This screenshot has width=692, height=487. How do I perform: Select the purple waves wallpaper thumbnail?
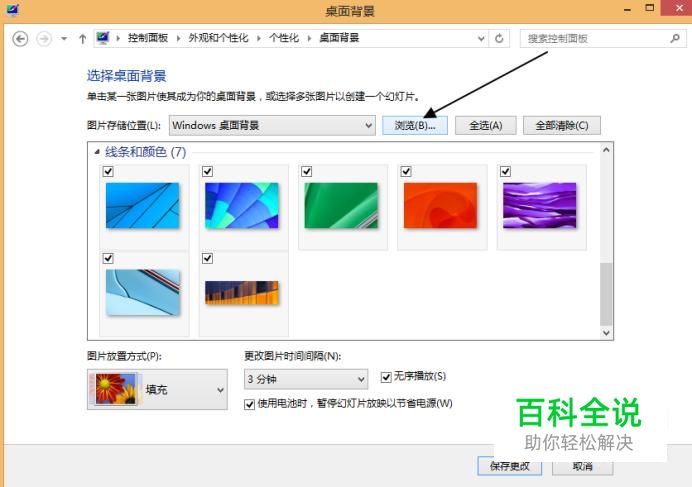(x=540, y=205)
